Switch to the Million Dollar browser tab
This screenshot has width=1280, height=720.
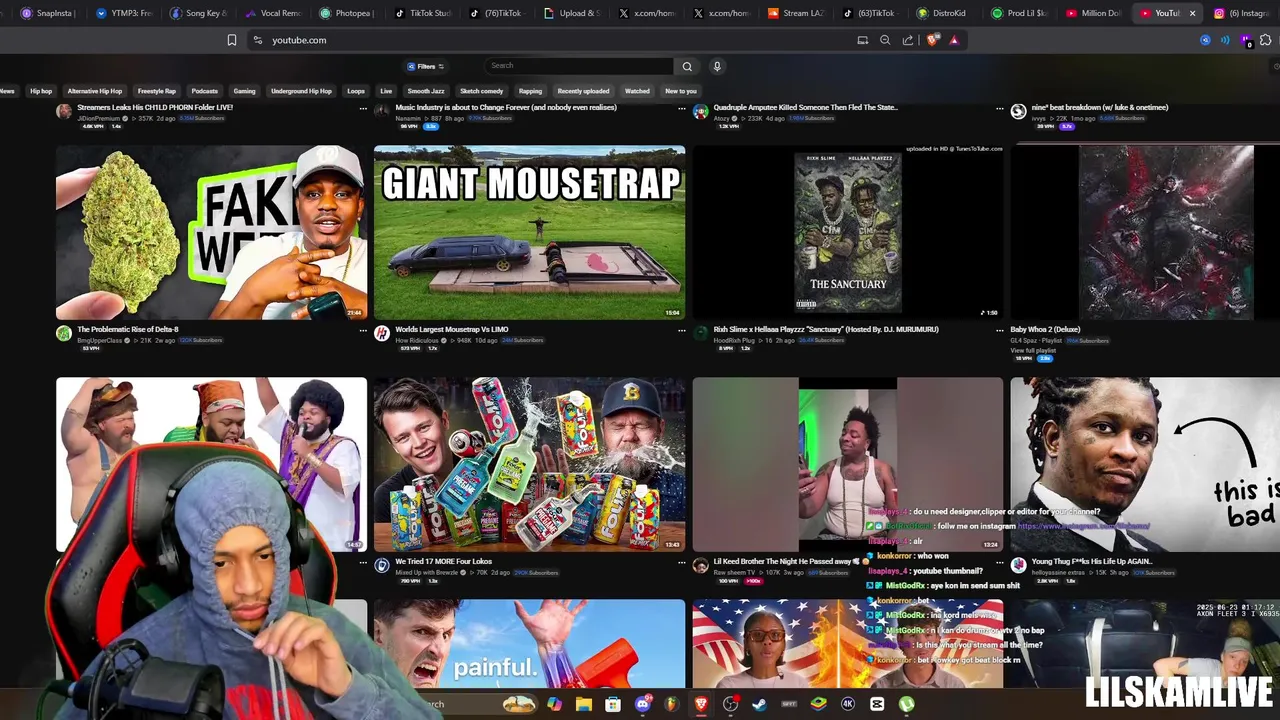tap(1092, 13)
